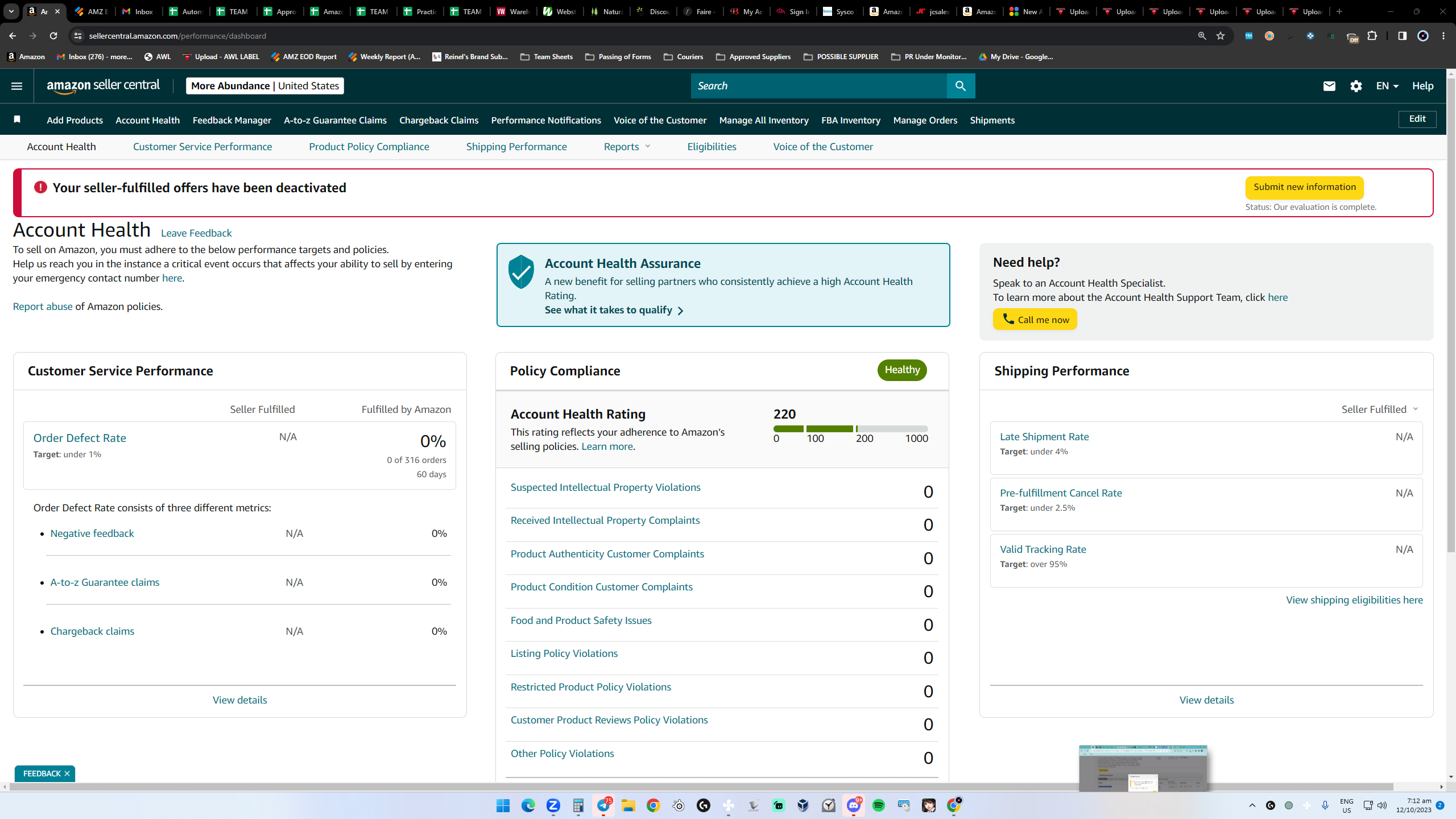Open the browser tab search dropdown

pos(11,11)
